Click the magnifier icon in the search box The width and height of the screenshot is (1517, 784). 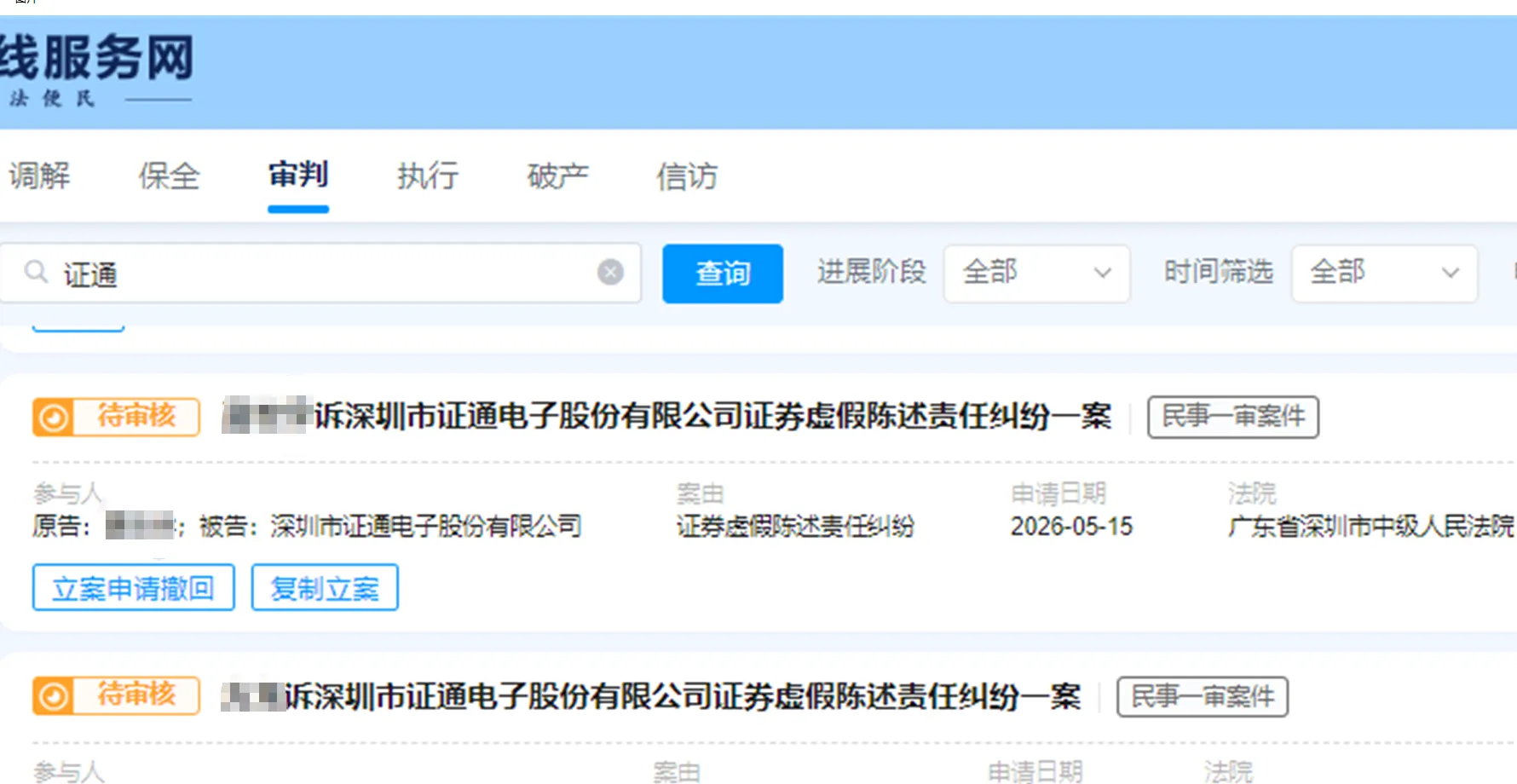coord(36,272)
